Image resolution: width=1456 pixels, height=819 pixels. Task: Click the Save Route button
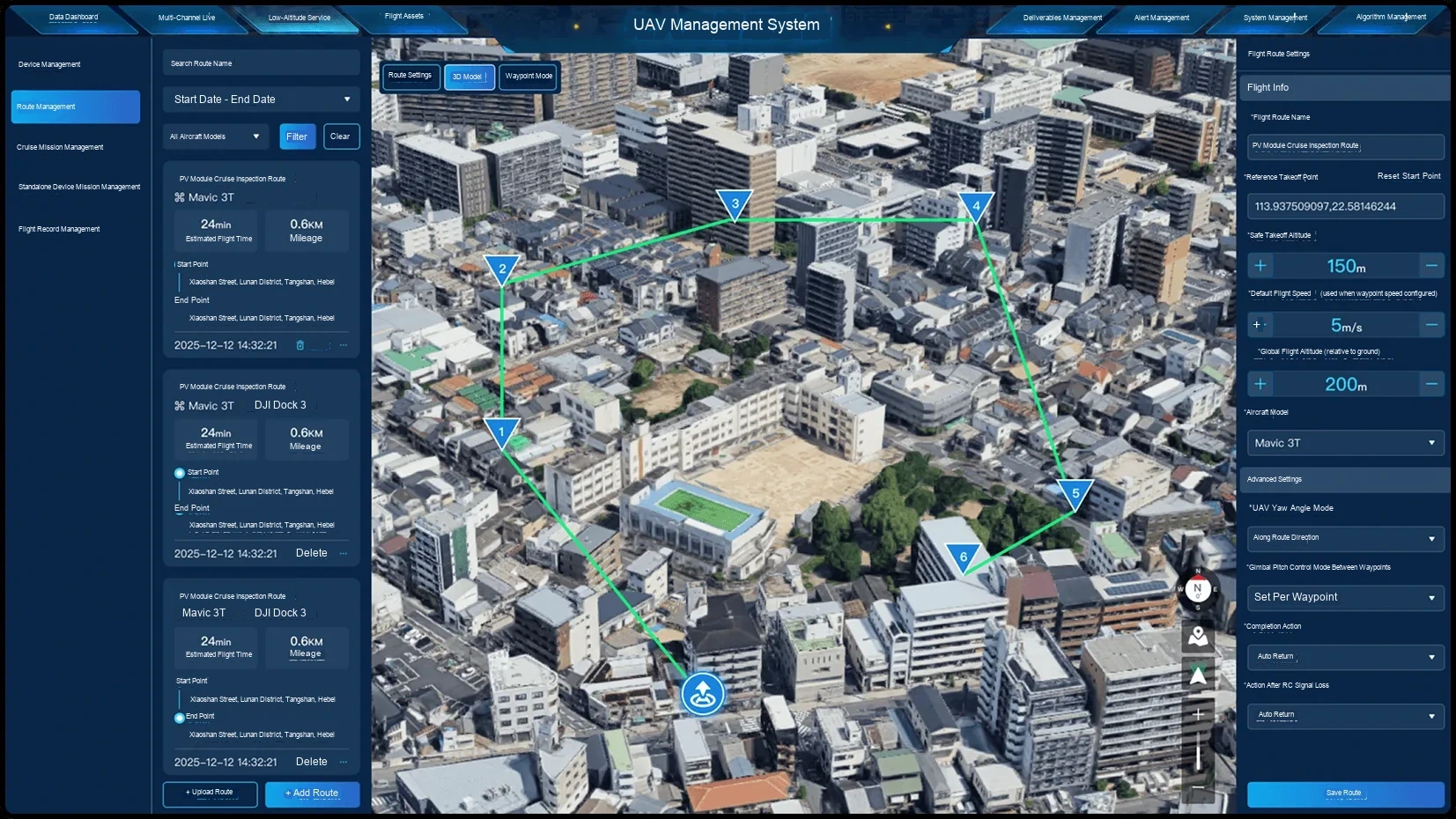tap(1345, 793)
